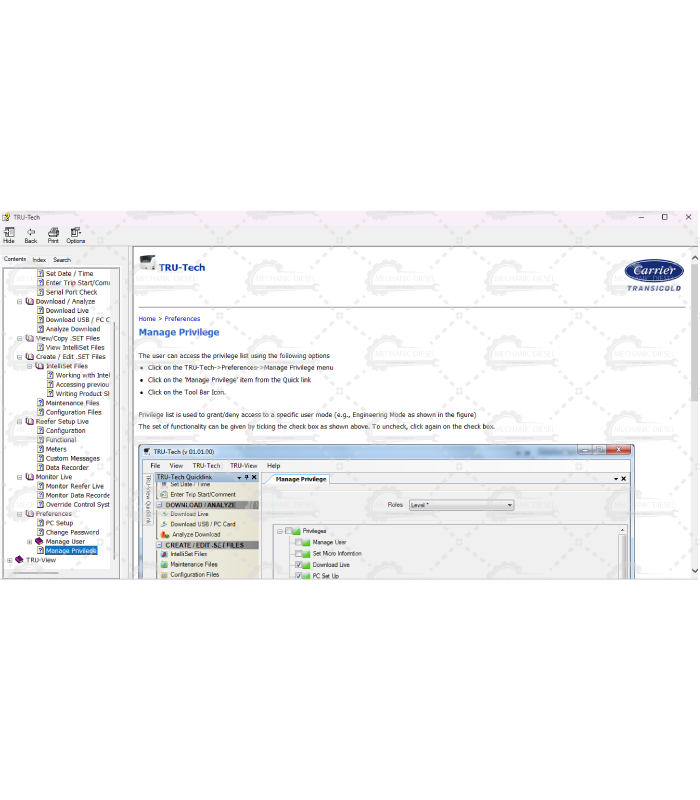
Task: Toggle the Set Micro Information checkbox in the figure
Action: pyautogui.click(x=298, y=553)
